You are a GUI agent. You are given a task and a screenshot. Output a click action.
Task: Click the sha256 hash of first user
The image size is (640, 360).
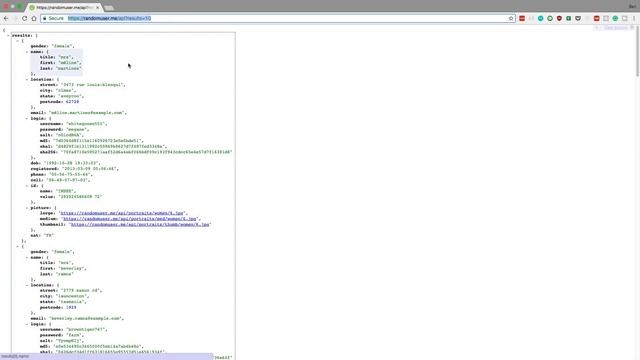click(147, 152)
